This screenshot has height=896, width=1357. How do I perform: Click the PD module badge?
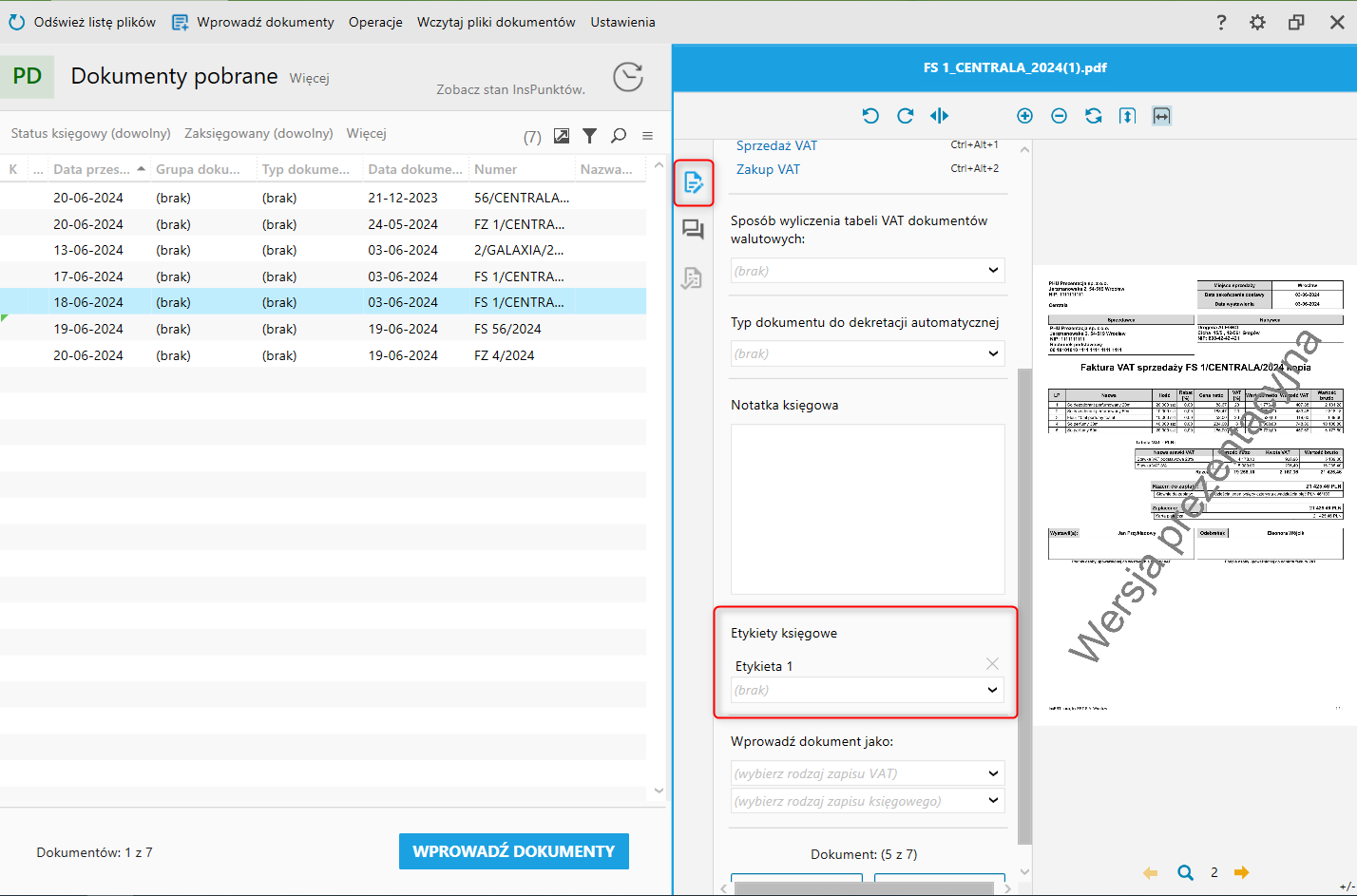28,77
